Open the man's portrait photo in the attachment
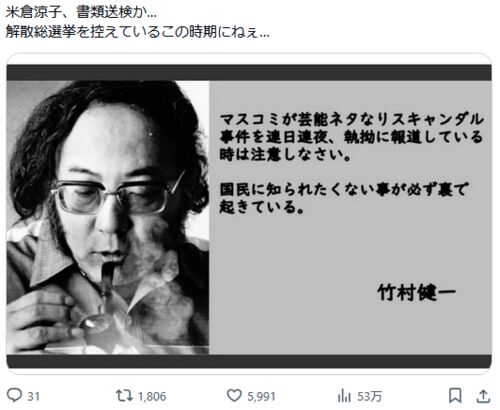500x410 pixels. coord(108,217)
